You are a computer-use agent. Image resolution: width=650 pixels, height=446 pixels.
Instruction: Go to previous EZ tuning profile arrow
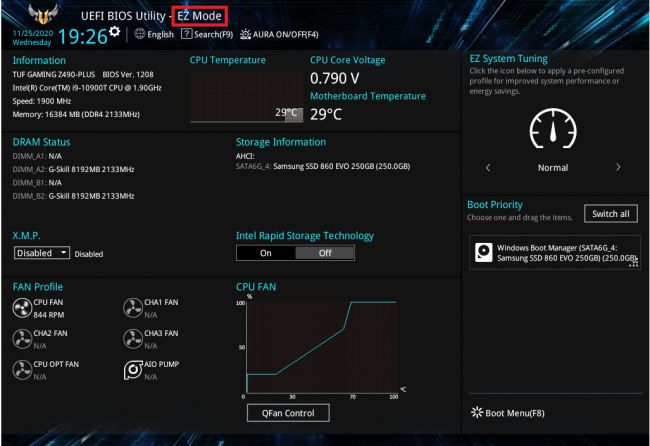click(x=488, y=167)
